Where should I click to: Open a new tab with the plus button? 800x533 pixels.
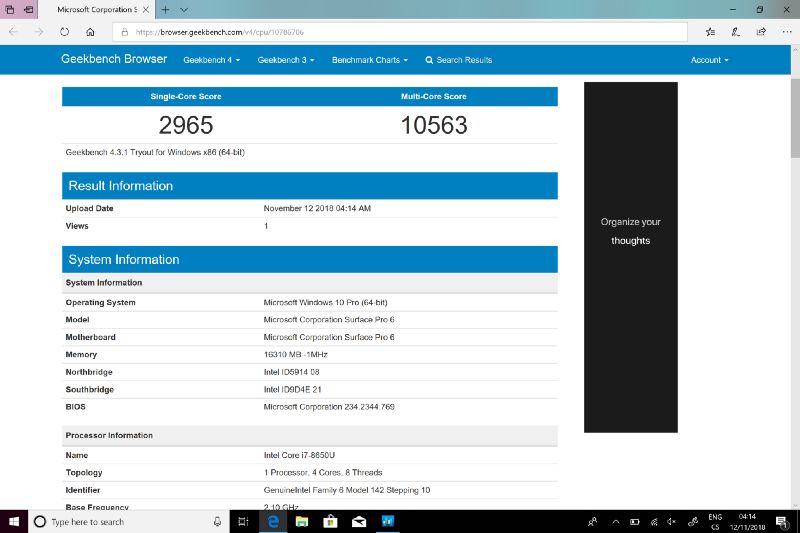click(x=165, y=9)
